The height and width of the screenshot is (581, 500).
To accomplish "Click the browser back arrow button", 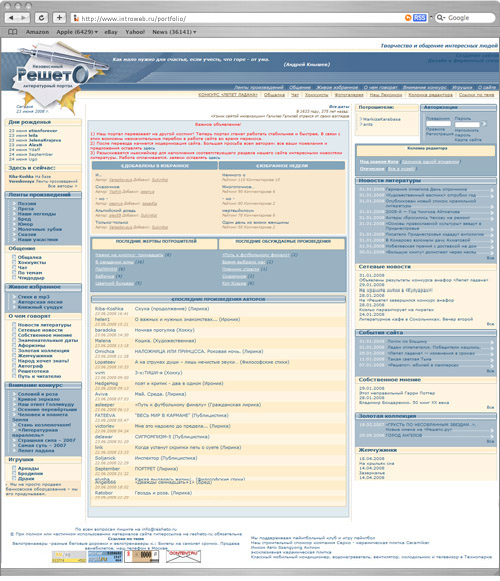I will [11, 18].
